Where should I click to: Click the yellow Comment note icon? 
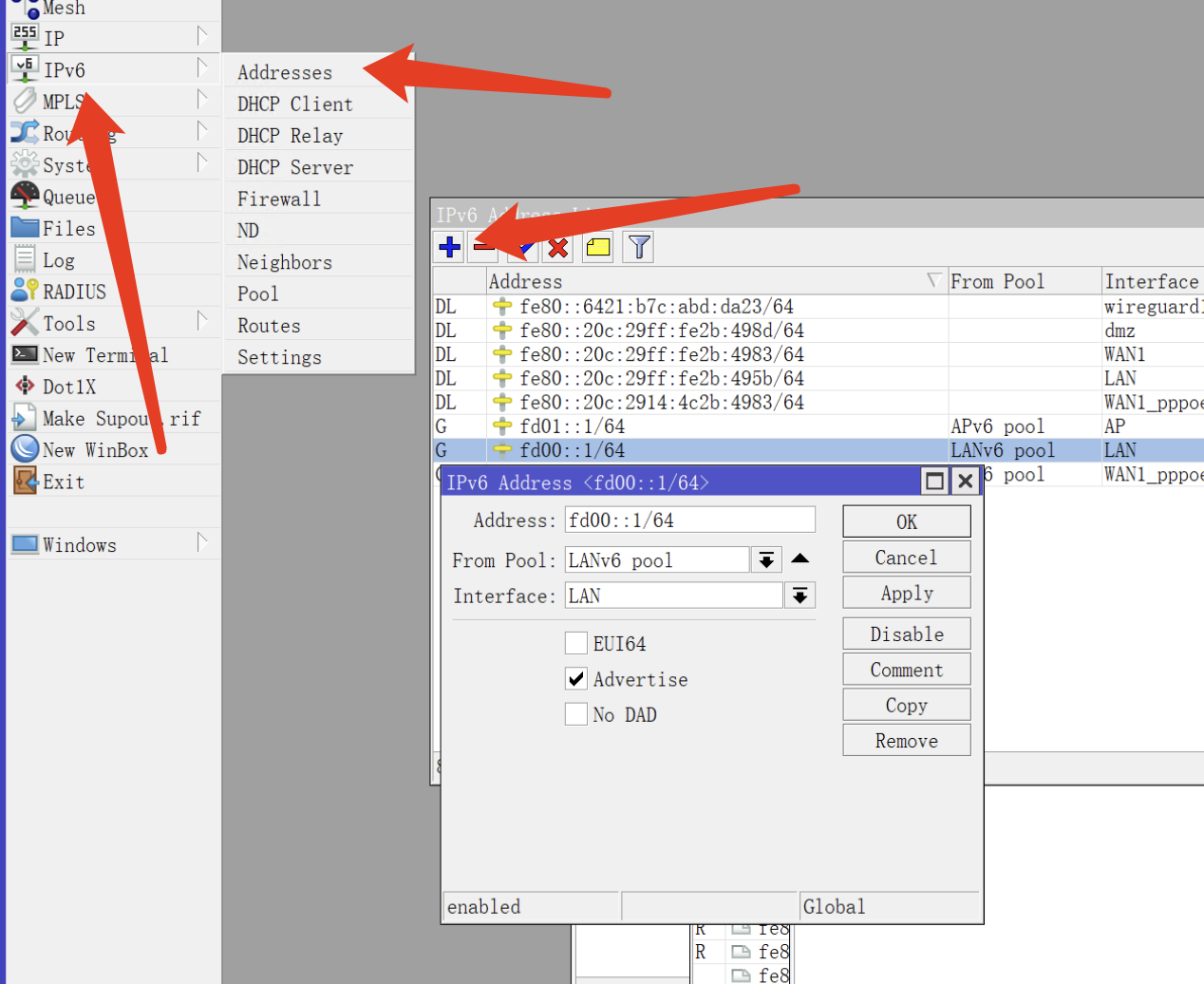click(x=598, y=248)
